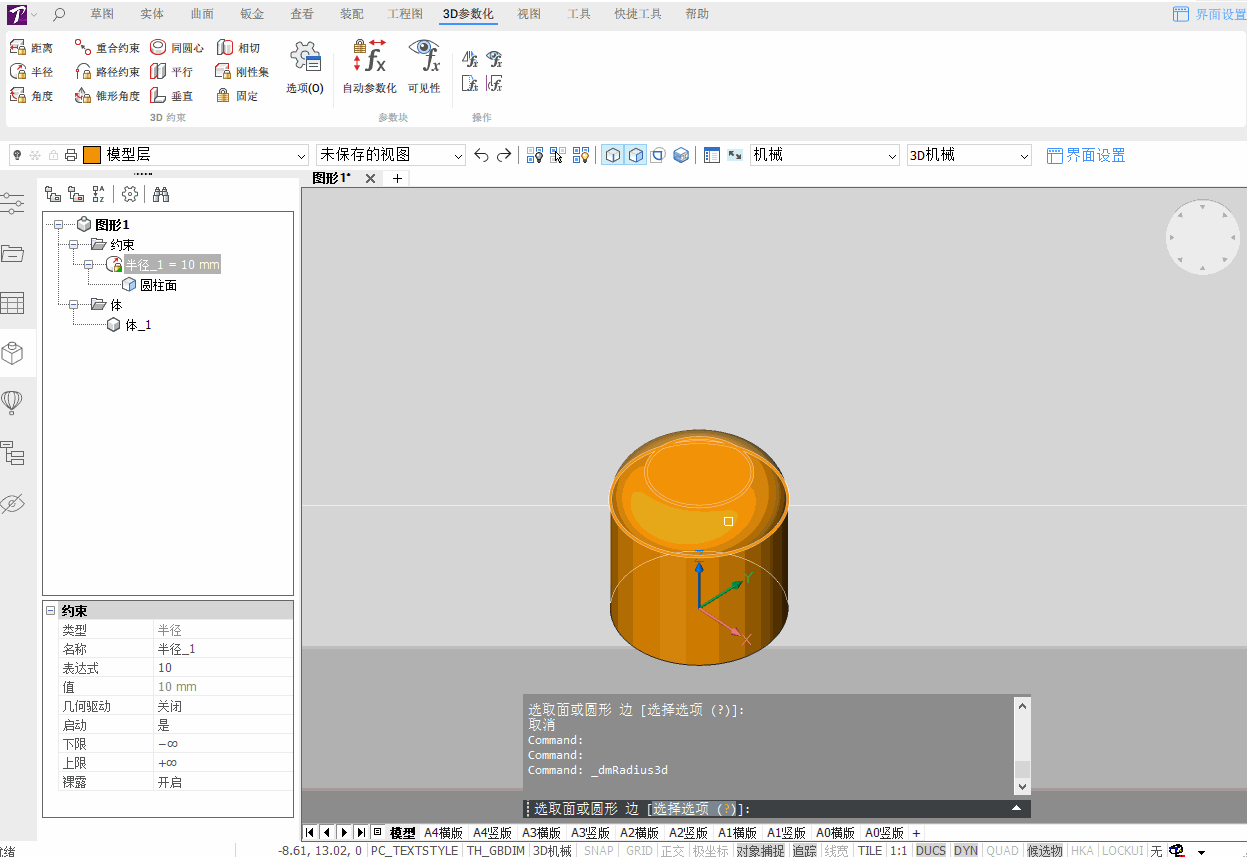Open 选项(0) options

point(305,67)
